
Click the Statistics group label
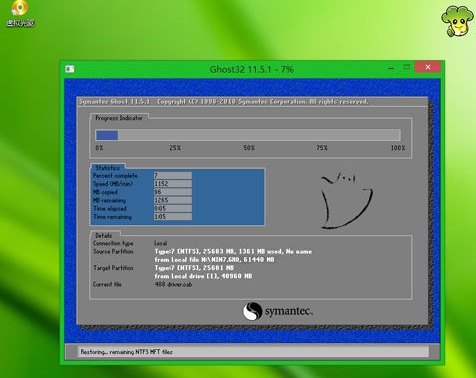107,168
